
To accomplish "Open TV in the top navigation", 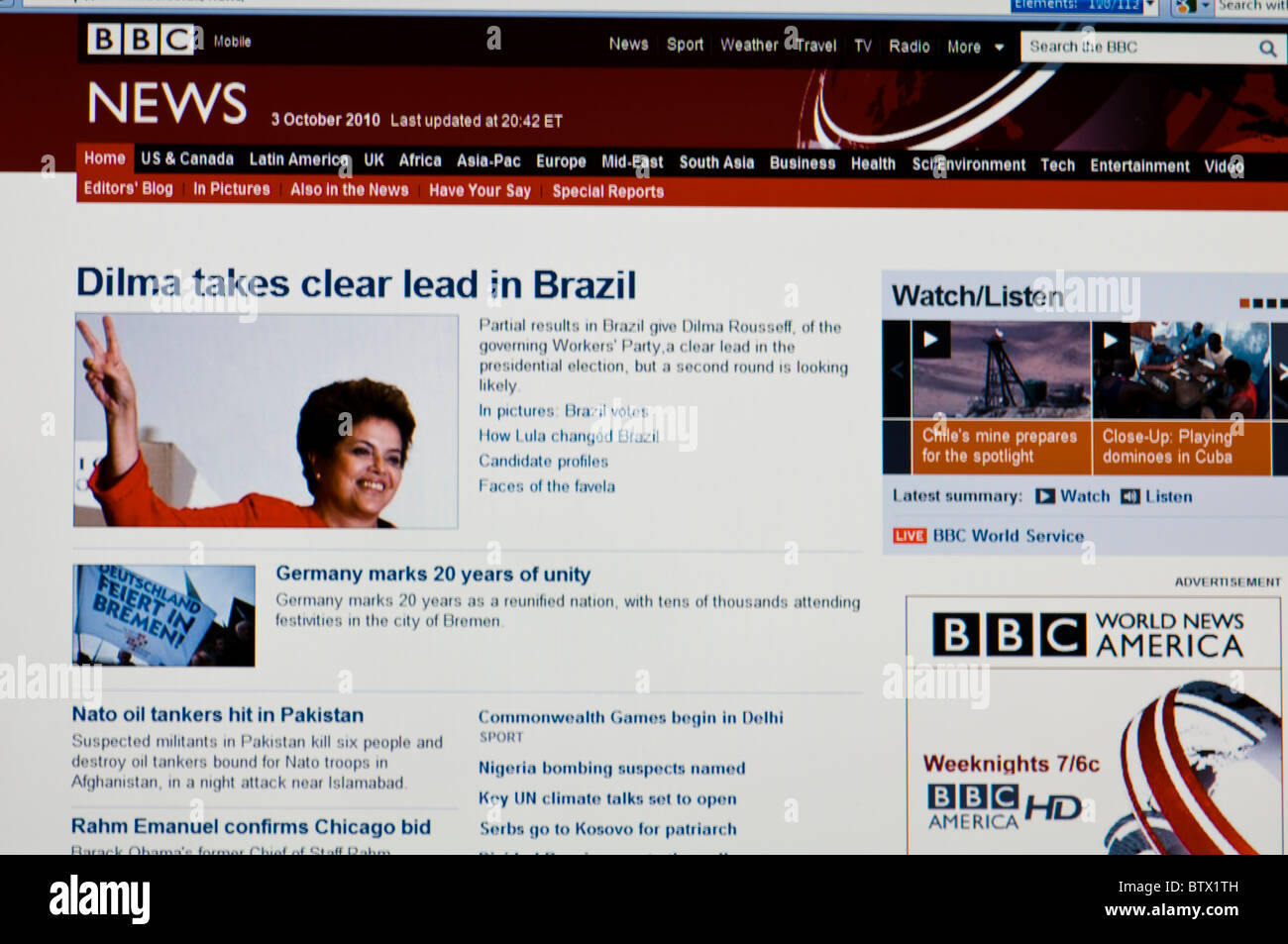I will (x=863, y=46).
